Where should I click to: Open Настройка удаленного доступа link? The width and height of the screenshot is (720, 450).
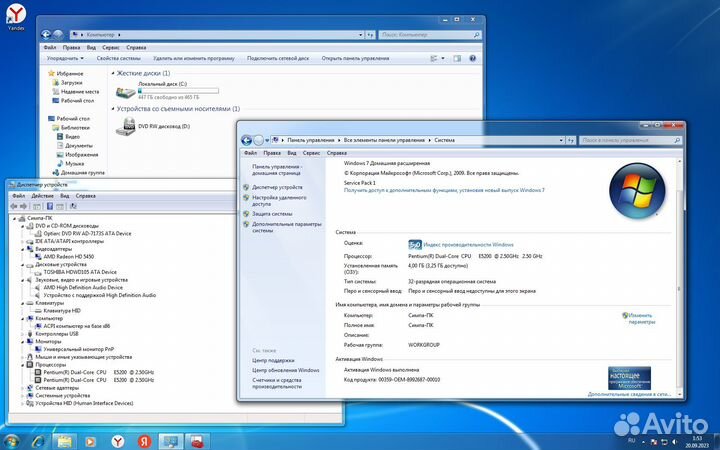pyautogui.click(x=279, y=201)
